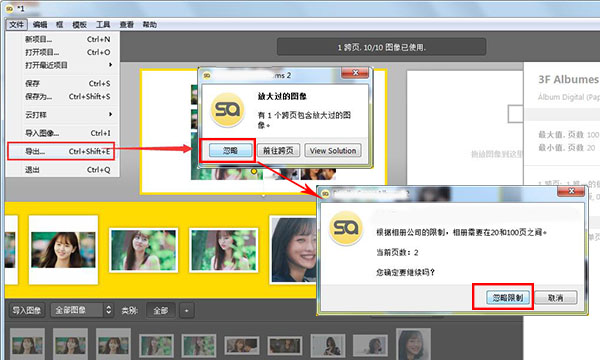
Task: Click the 导入图像 button in bottom panel
Action: (x=26, y=310)
